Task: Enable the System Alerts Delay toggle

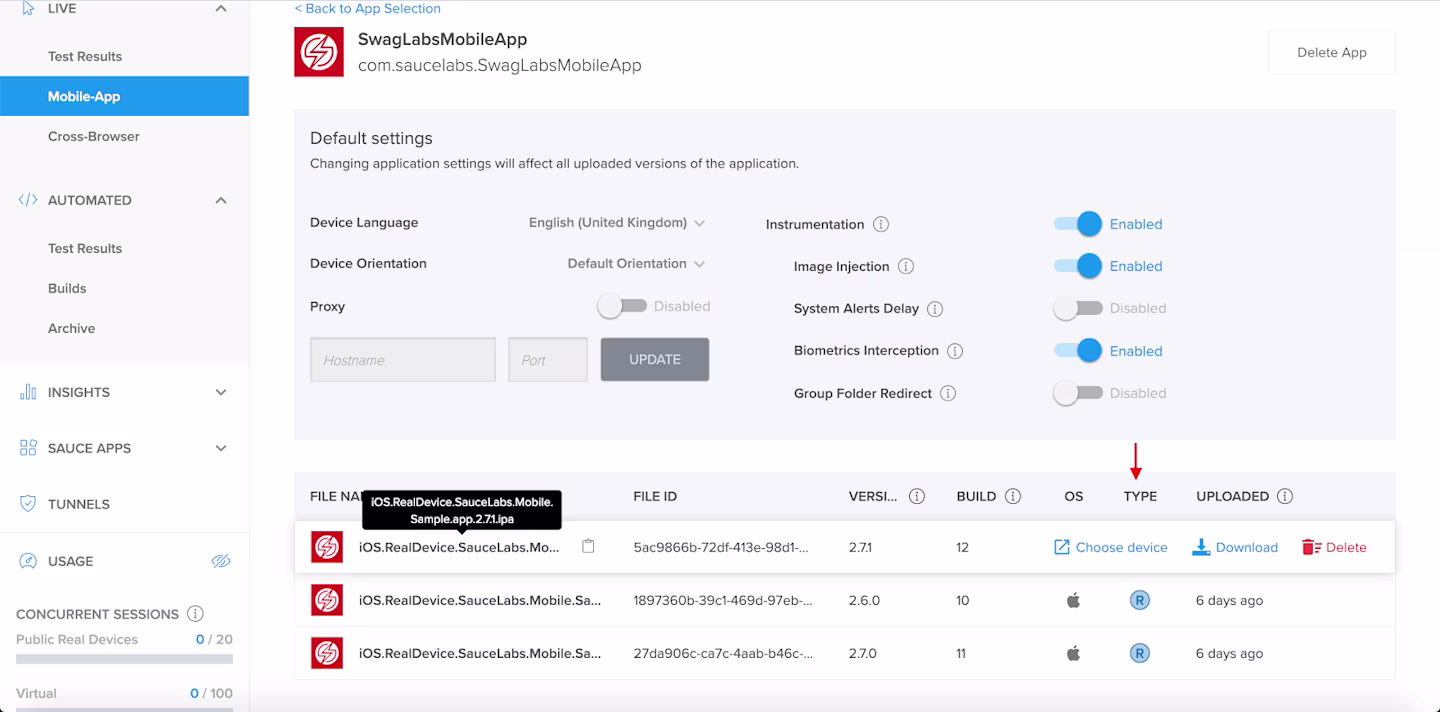Action: [1078, 308]
